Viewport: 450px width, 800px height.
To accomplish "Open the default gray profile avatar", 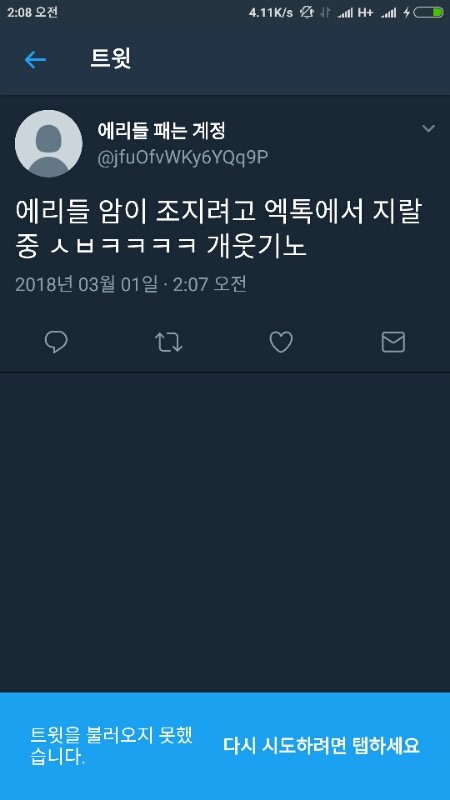I will (x=48, y=143).
